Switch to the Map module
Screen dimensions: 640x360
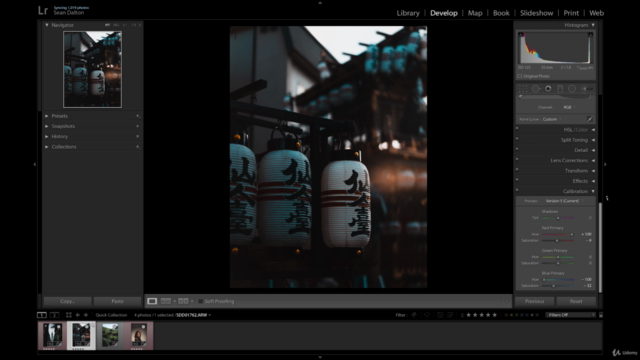coord(475,13)
